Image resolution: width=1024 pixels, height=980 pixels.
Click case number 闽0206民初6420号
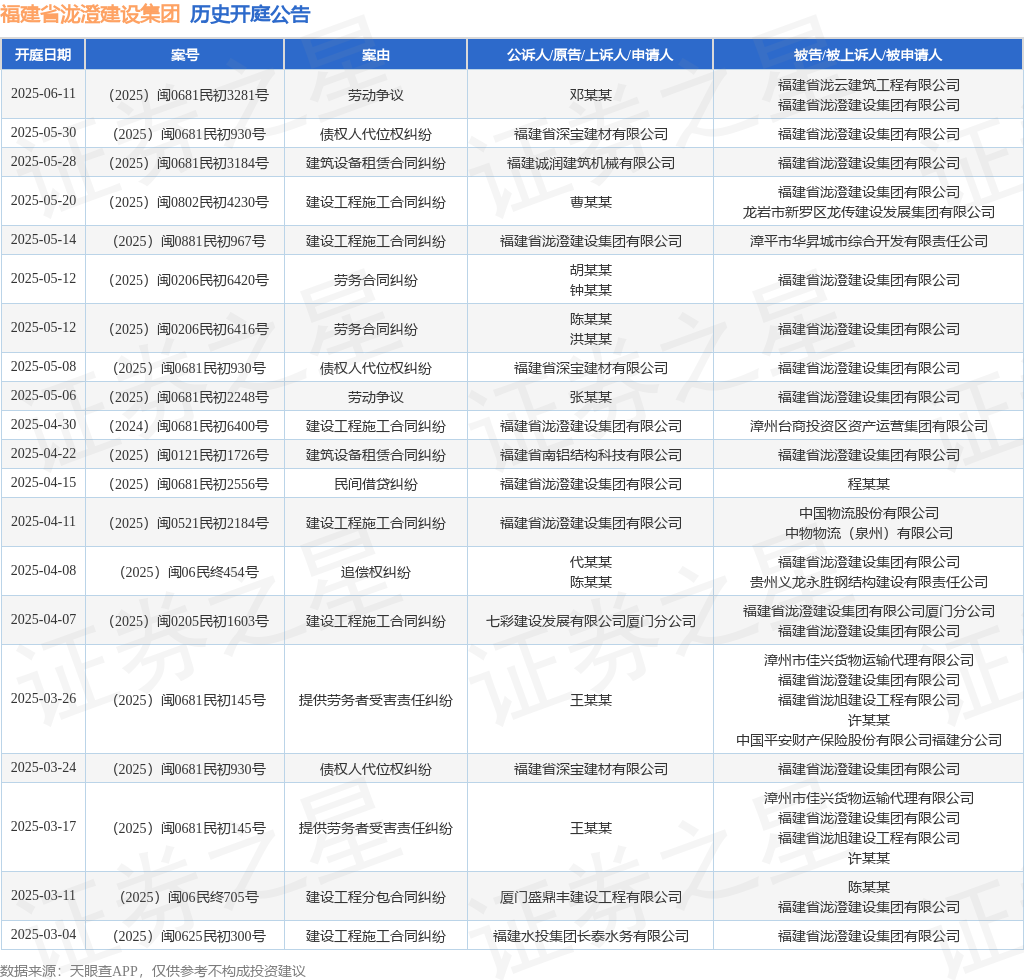click(x=189, y=280)
